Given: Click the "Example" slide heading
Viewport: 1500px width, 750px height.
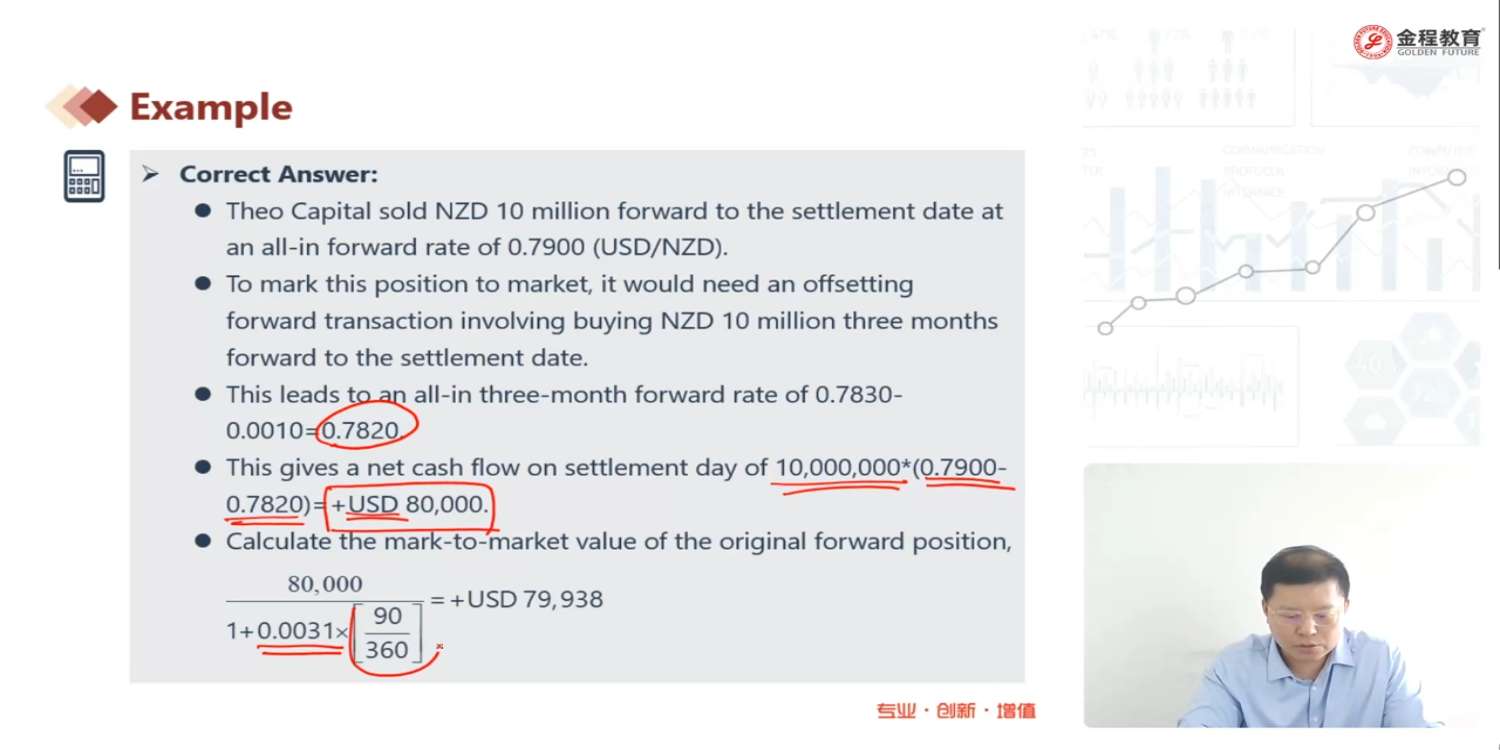Looking at the screenshot, I should pyautogui.click(x=211, y=107).
